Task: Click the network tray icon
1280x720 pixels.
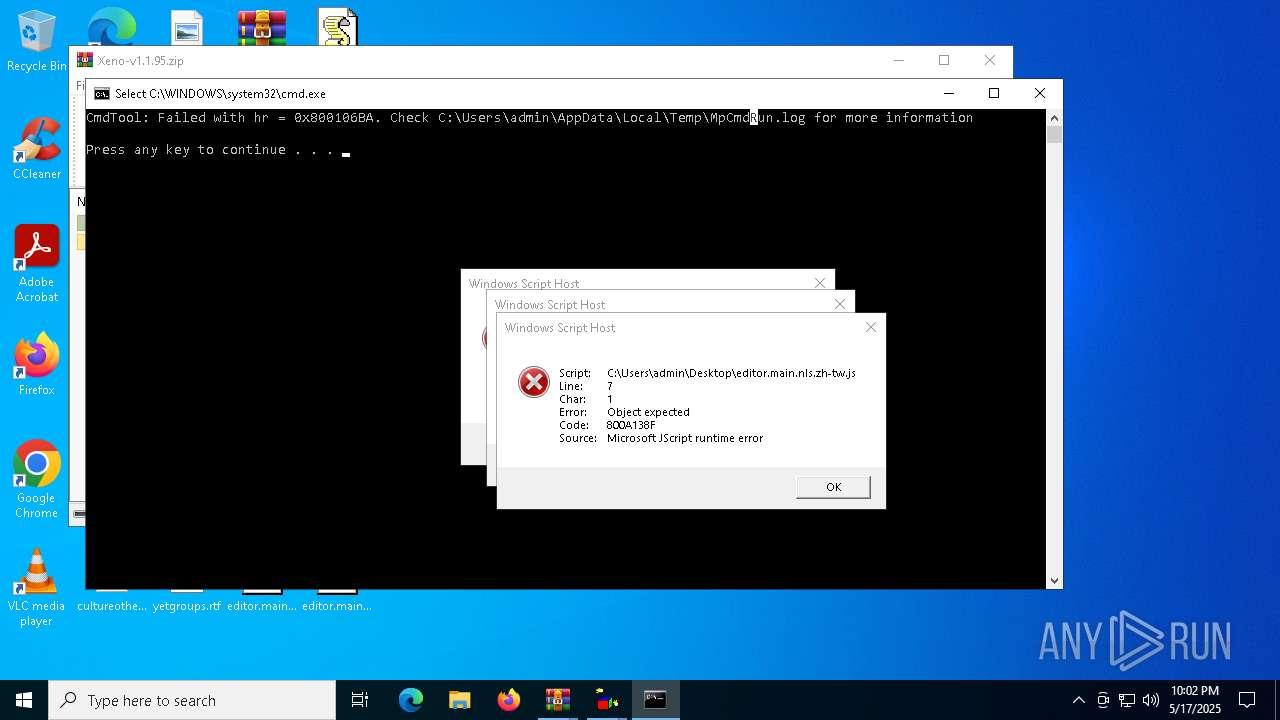Action: point(1127,700)
